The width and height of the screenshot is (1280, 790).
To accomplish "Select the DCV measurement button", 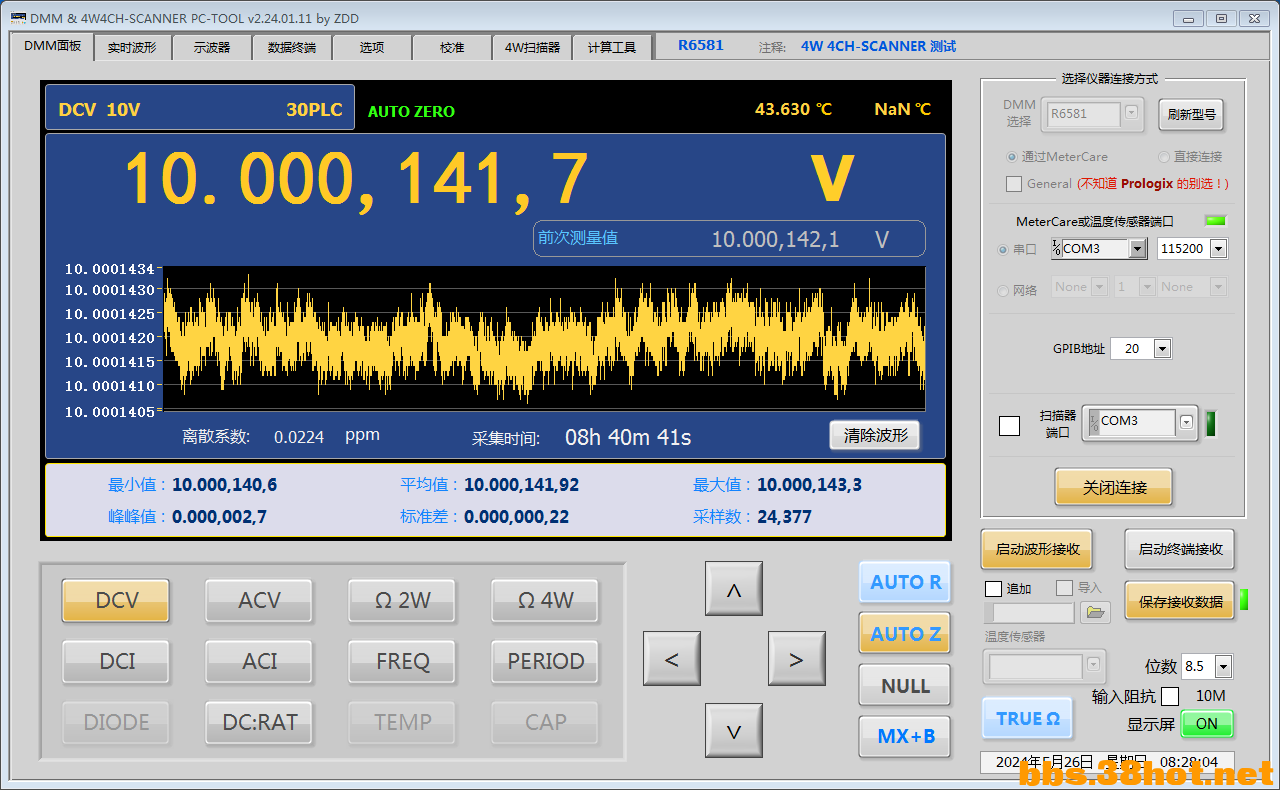I will click(116, 600).
